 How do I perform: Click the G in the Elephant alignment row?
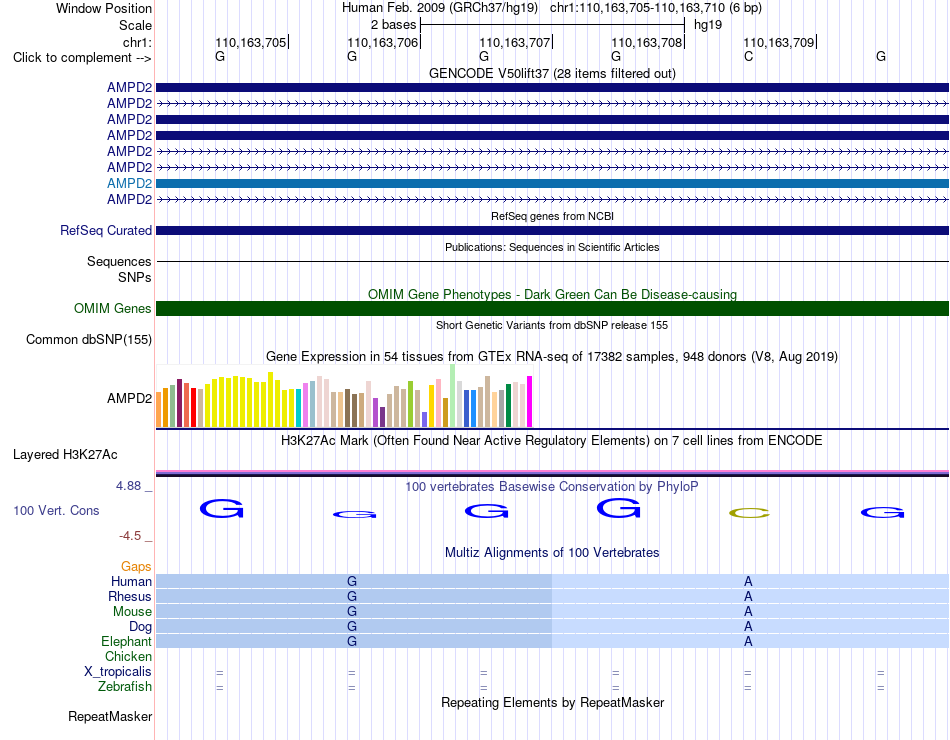pos(351,641)
